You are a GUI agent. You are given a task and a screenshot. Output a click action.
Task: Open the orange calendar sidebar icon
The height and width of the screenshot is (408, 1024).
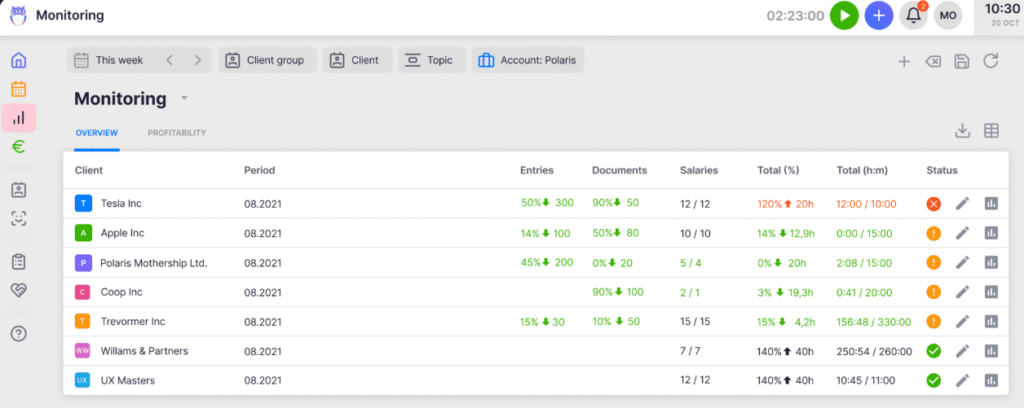(x=19, y=89)
